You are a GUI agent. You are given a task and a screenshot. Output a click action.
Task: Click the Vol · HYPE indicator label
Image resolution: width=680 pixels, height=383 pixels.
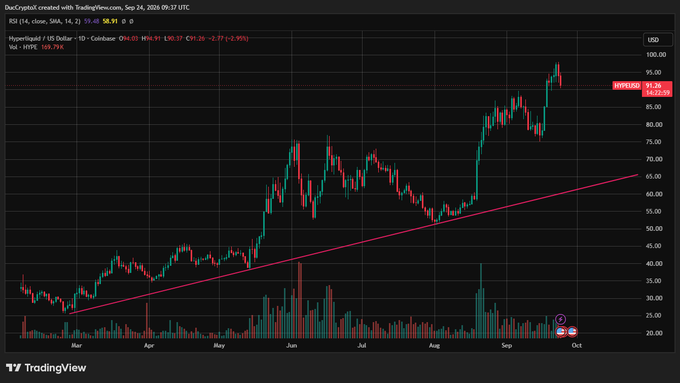coord(23,47)
